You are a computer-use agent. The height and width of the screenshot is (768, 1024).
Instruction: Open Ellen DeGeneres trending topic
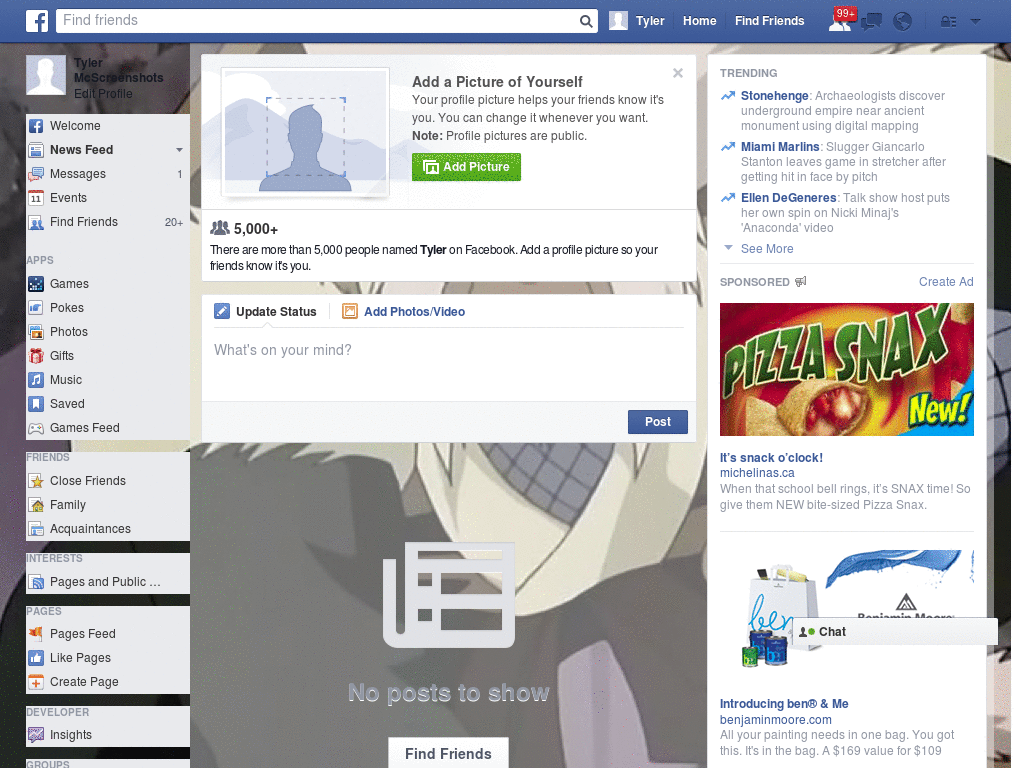(788, 198)
